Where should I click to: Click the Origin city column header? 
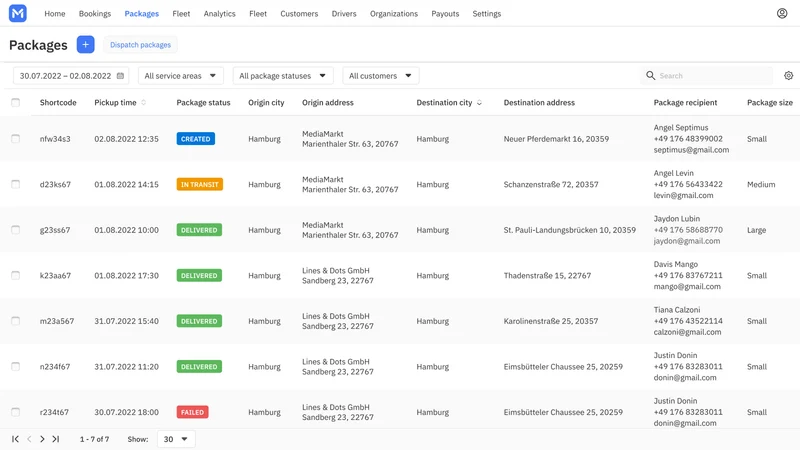[x=266, y=103]
